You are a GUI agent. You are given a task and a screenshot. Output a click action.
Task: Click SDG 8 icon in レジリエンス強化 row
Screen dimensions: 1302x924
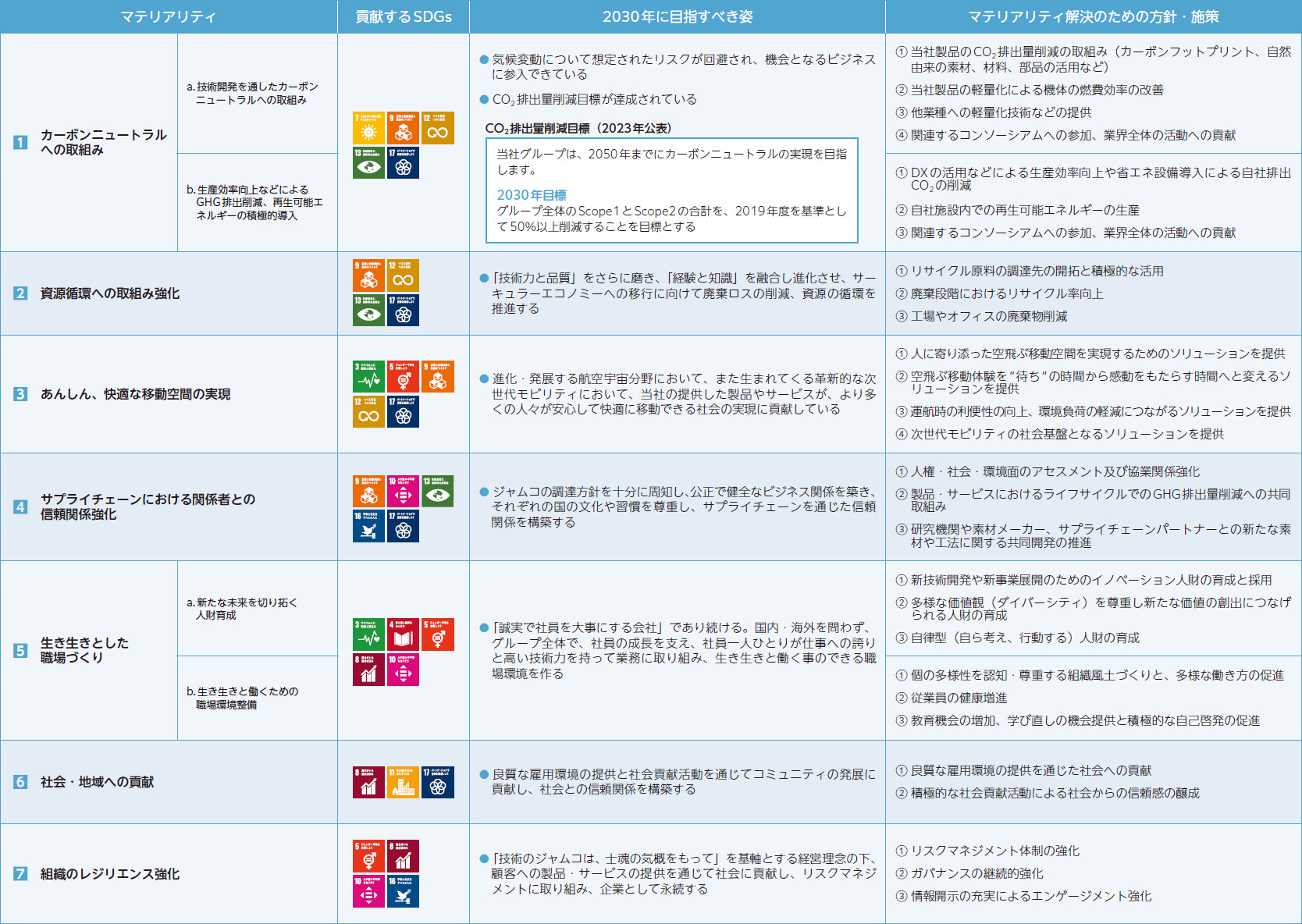[403, 856]
